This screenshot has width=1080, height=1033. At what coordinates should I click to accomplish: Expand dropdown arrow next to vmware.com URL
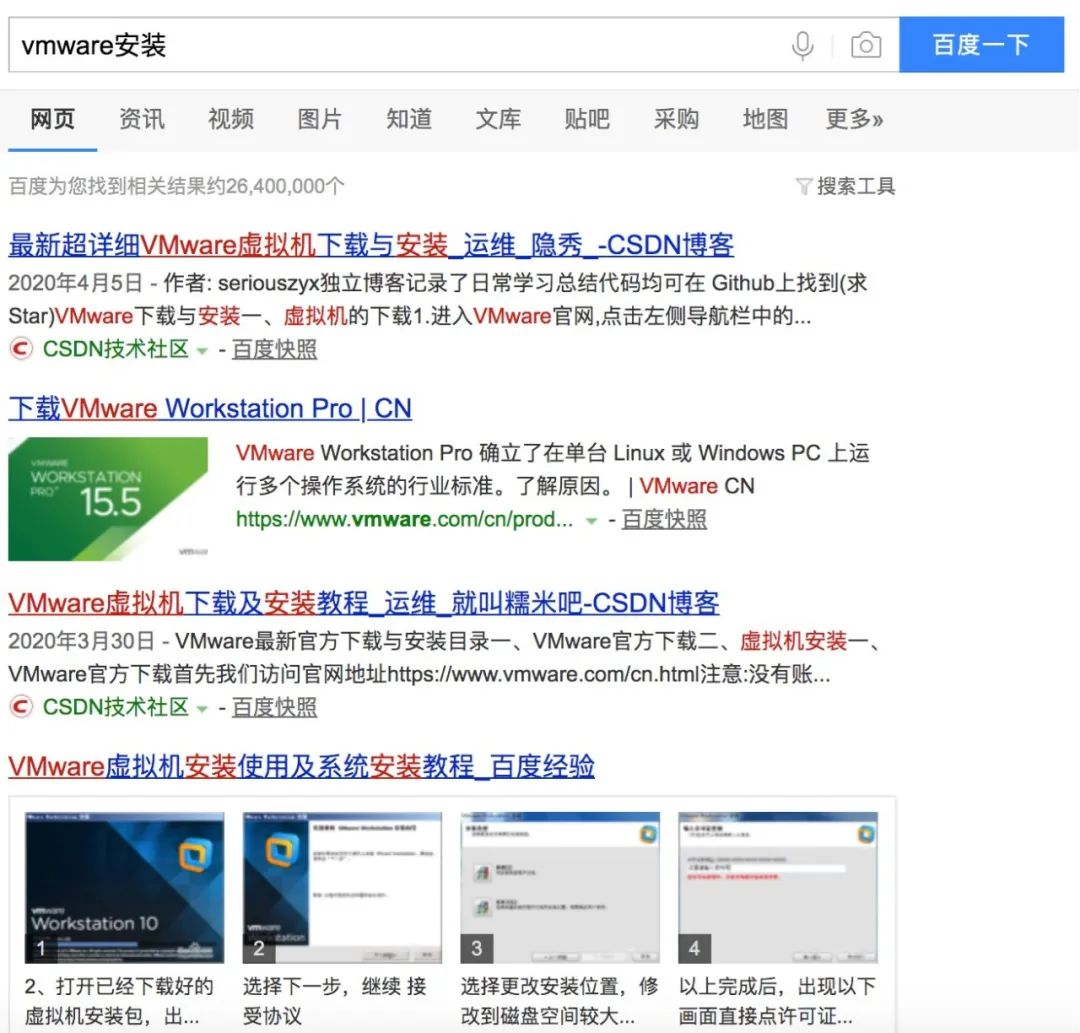tap(591, 521)
